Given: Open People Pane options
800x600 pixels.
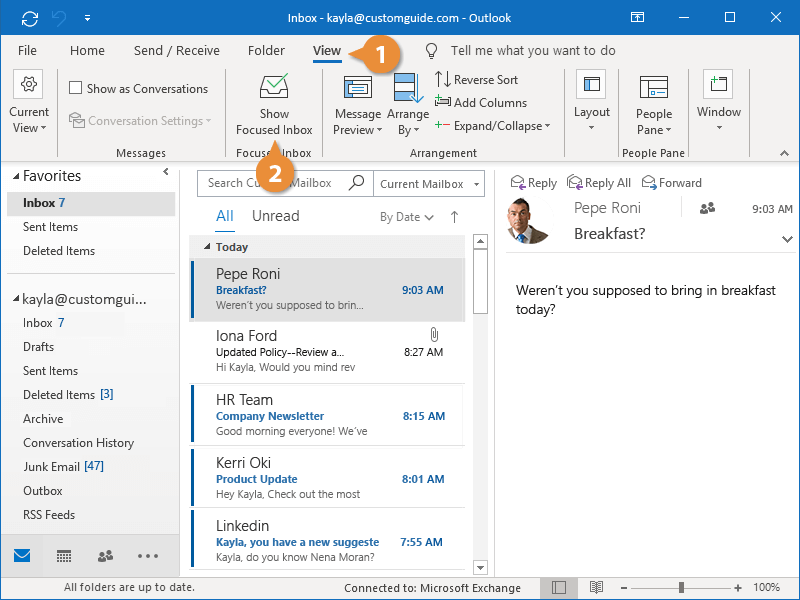Looking at the screenshot, I should (x=654, y=106).
